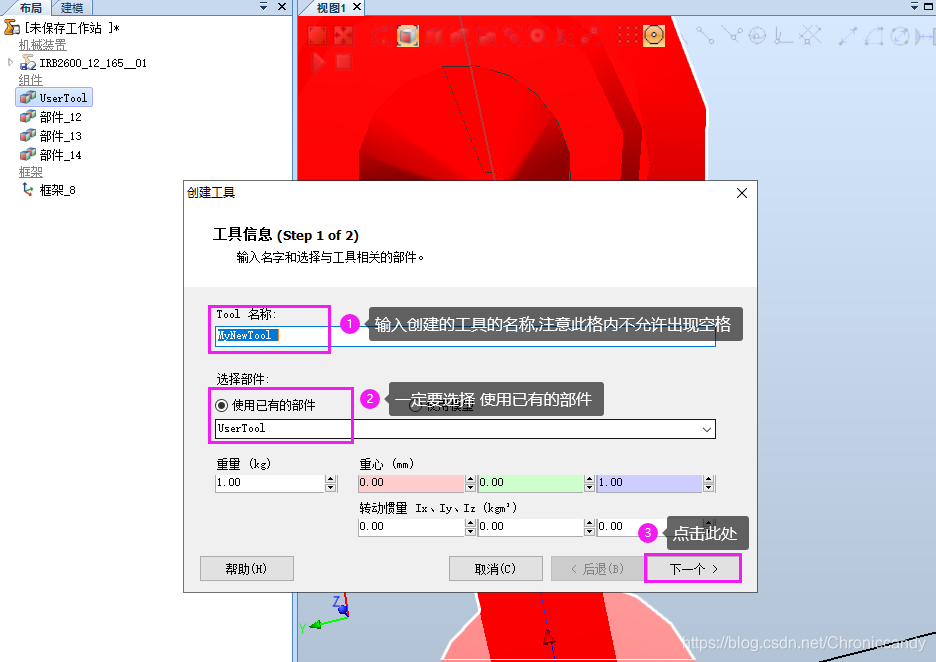Enable the Snap Local Origin icon
This screenshot has width=936, height=662.
pyautogui.click(x=784, y=36)
